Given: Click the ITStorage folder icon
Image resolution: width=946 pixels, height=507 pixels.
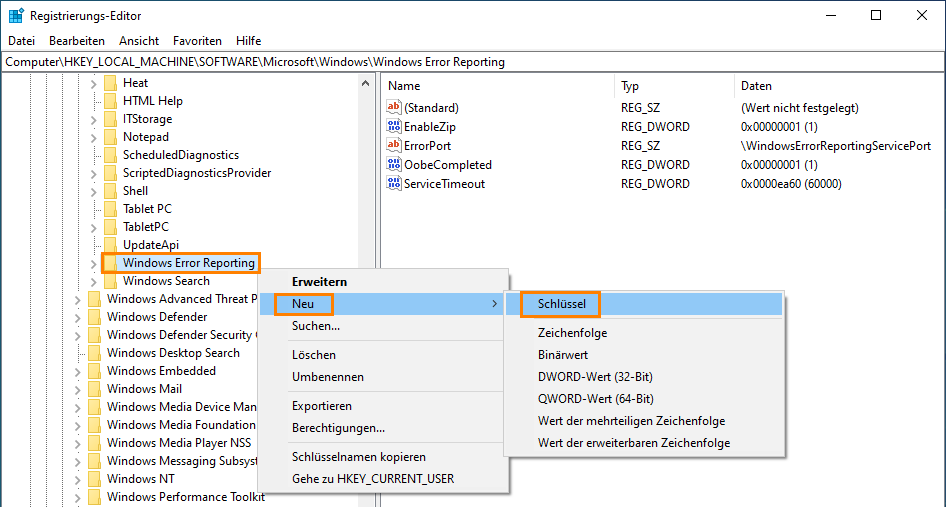Looking at the screenshot, I should (110, 119).
